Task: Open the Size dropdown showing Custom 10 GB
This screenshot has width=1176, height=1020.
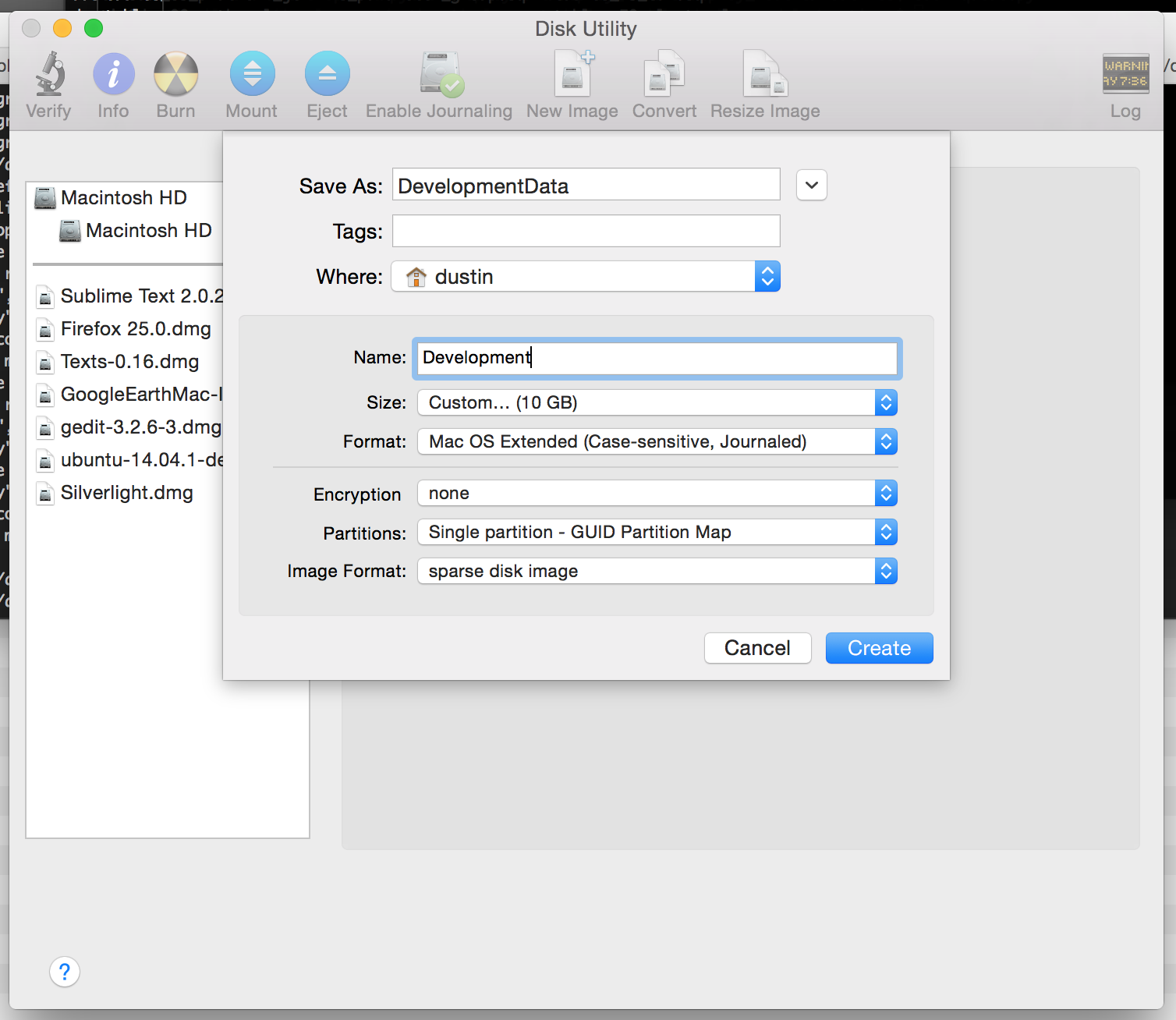Action: point(657,403)
